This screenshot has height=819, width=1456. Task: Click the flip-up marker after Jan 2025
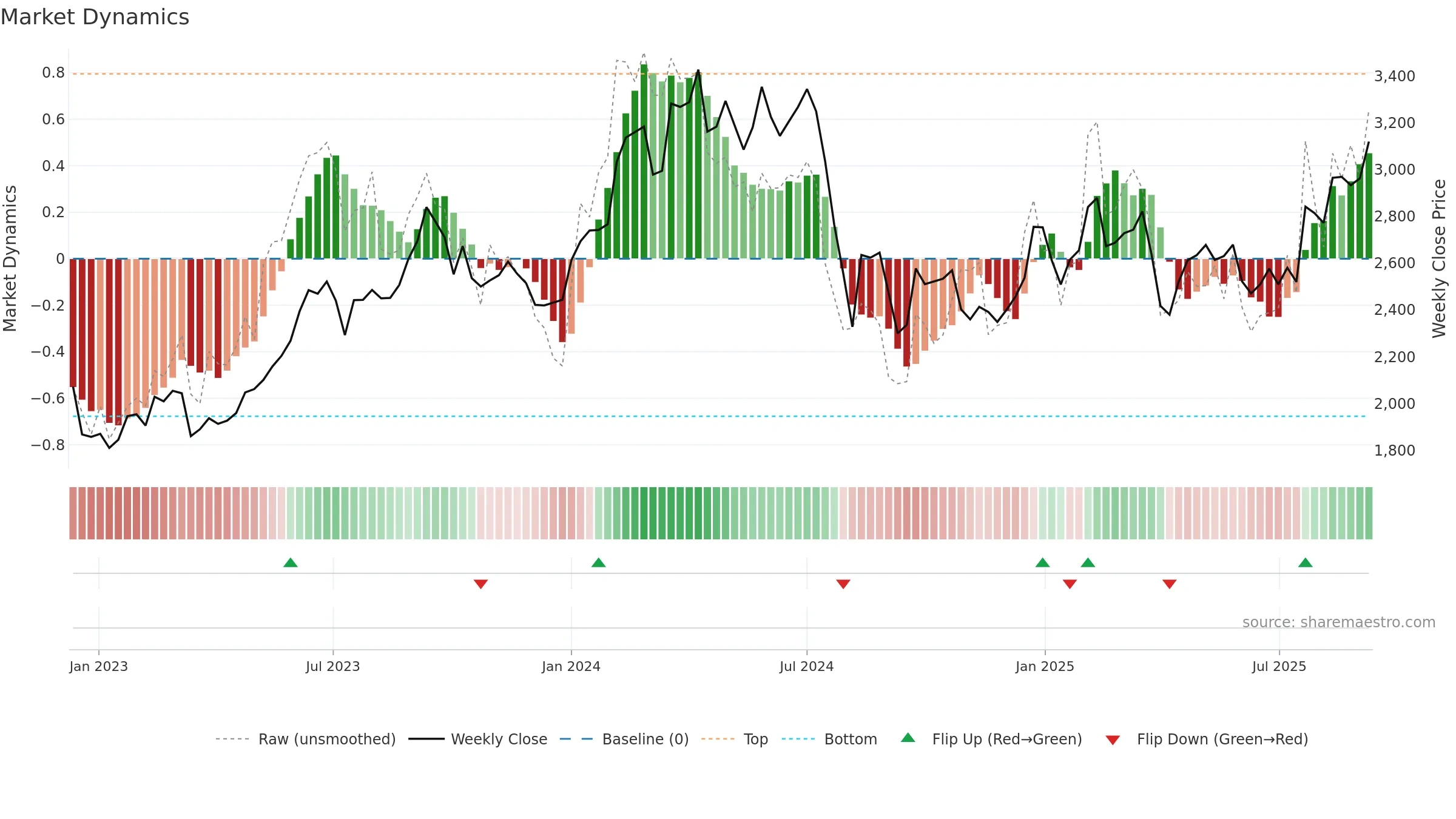[x=1088, y=562]
